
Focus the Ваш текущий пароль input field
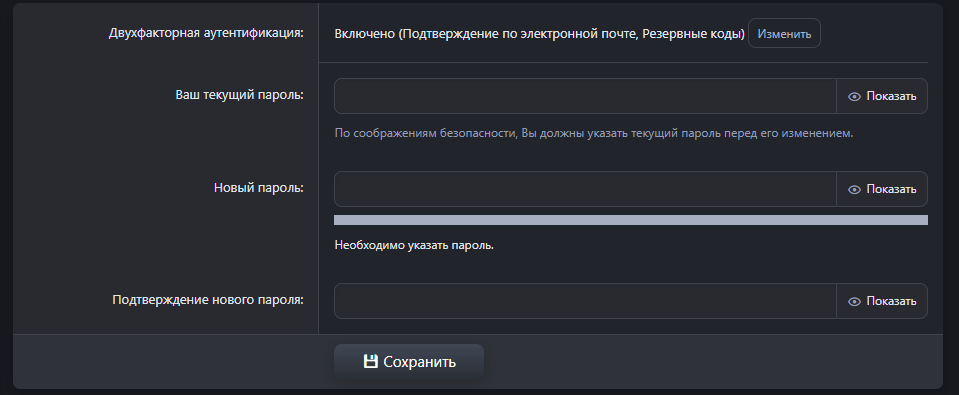click(585, 96)
